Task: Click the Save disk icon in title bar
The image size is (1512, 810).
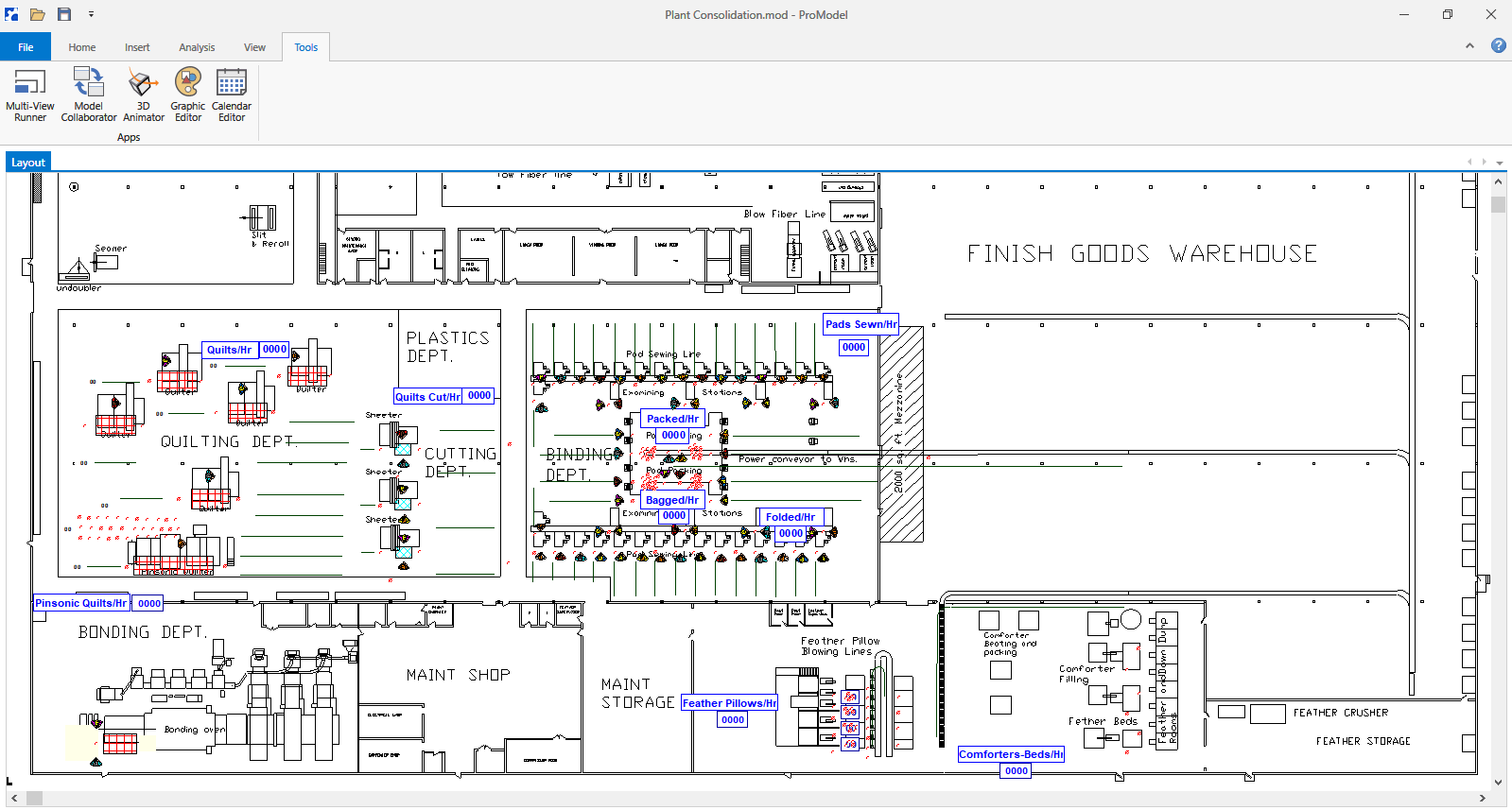Action: click(64, 14)
